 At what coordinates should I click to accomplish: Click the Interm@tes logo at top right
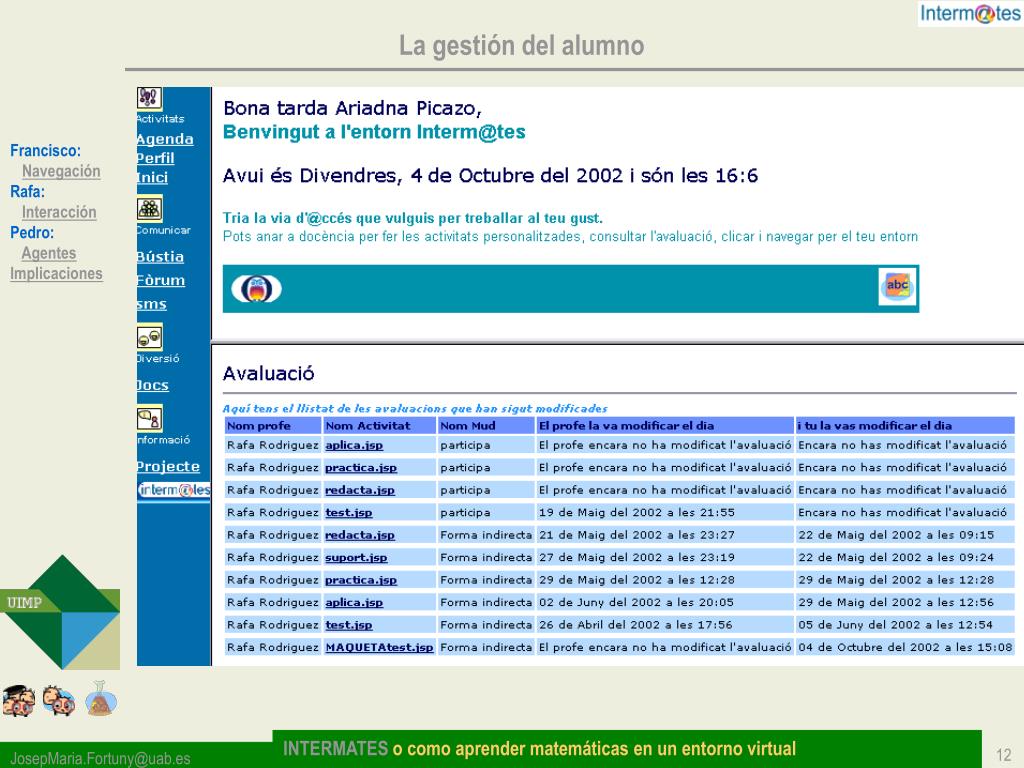pyautogui.click(x=970, y=13)
